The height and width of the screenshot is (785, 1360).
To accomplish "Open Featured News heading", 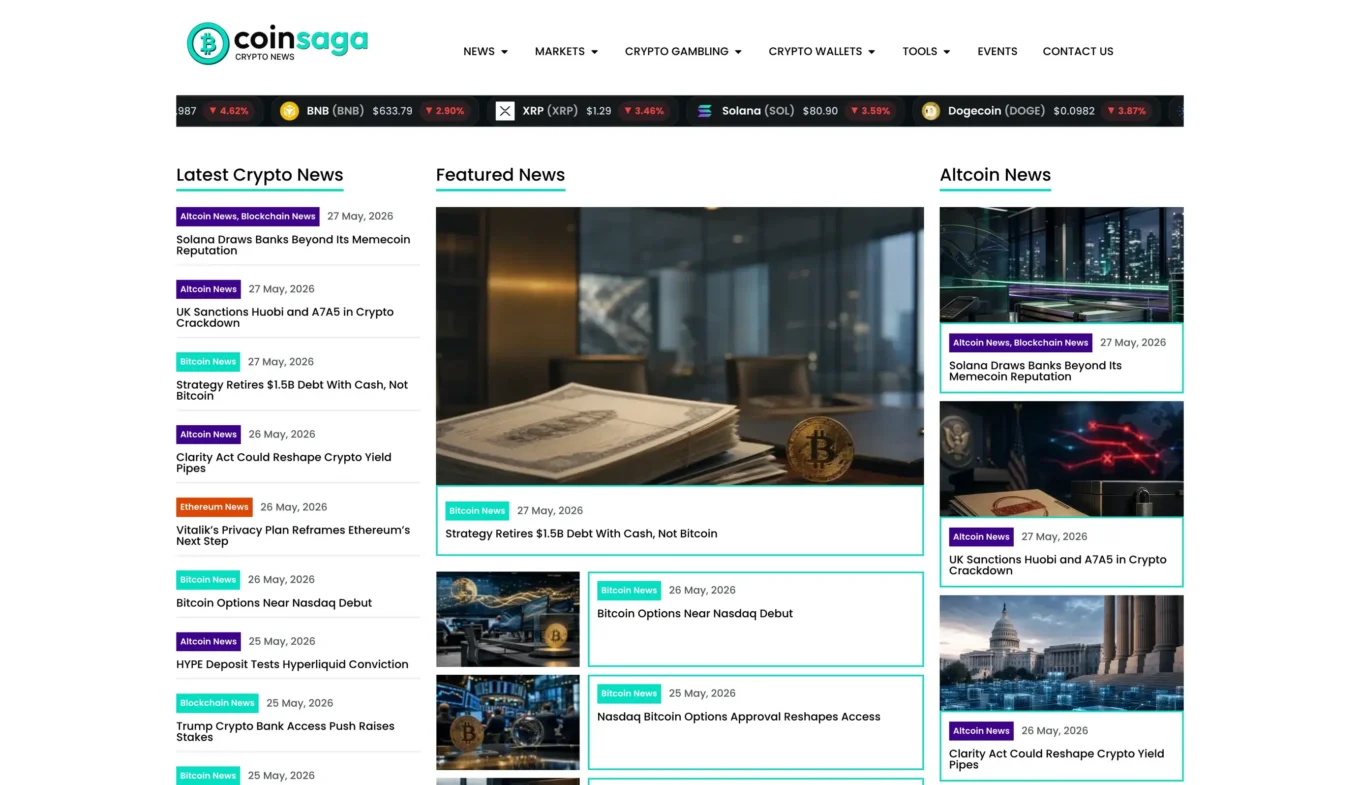I will (500, 175).
